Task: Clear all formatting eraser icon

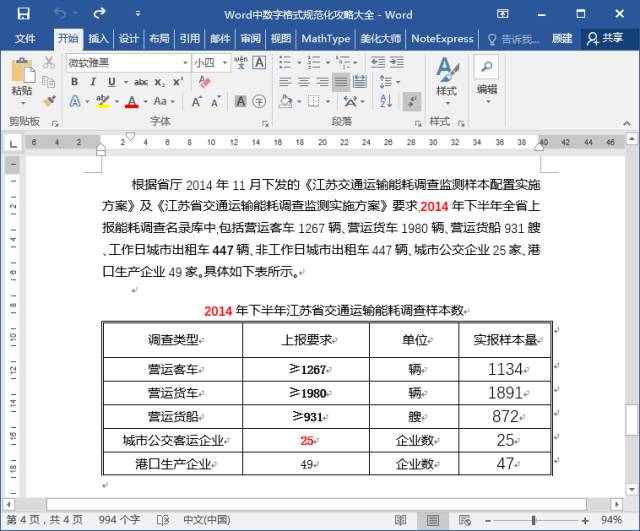Action: (204, 82)
